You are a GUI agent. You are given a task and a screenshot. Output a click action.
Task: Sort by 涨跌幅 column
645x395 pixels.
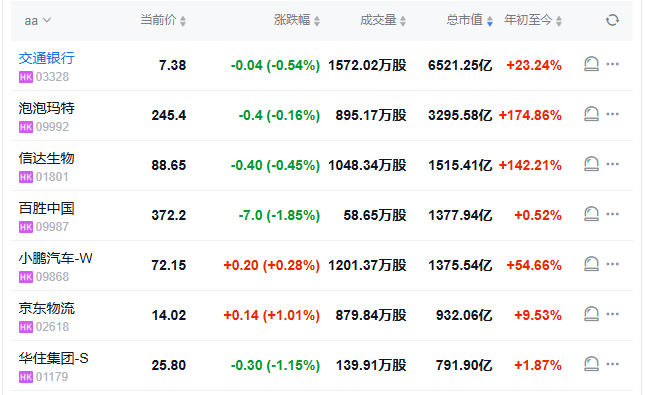pyautogui.click(x=297, y=20)
